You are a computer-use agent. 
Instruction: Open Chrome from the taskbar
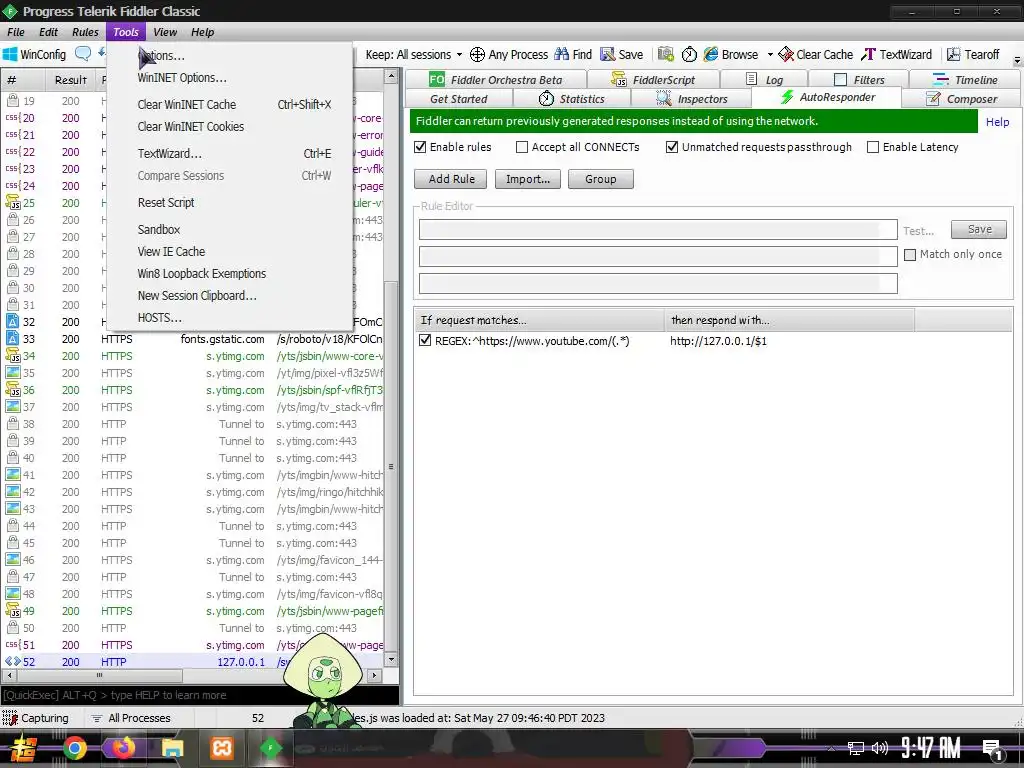tap(75, 748)
